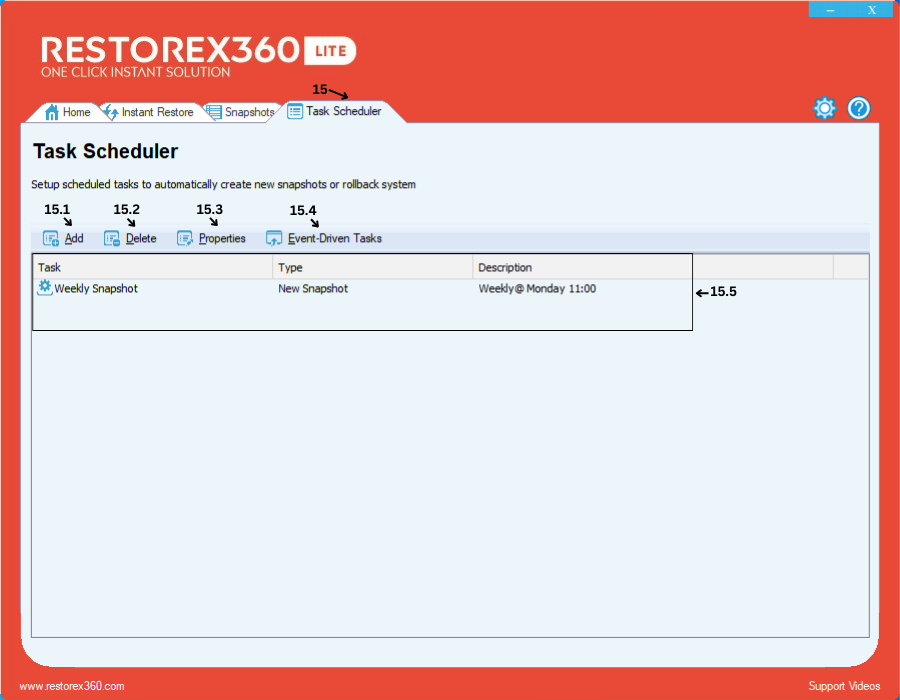Click the Event-Driven Tasks icon
Screen dimensions: 900x700
coord(274,239)
